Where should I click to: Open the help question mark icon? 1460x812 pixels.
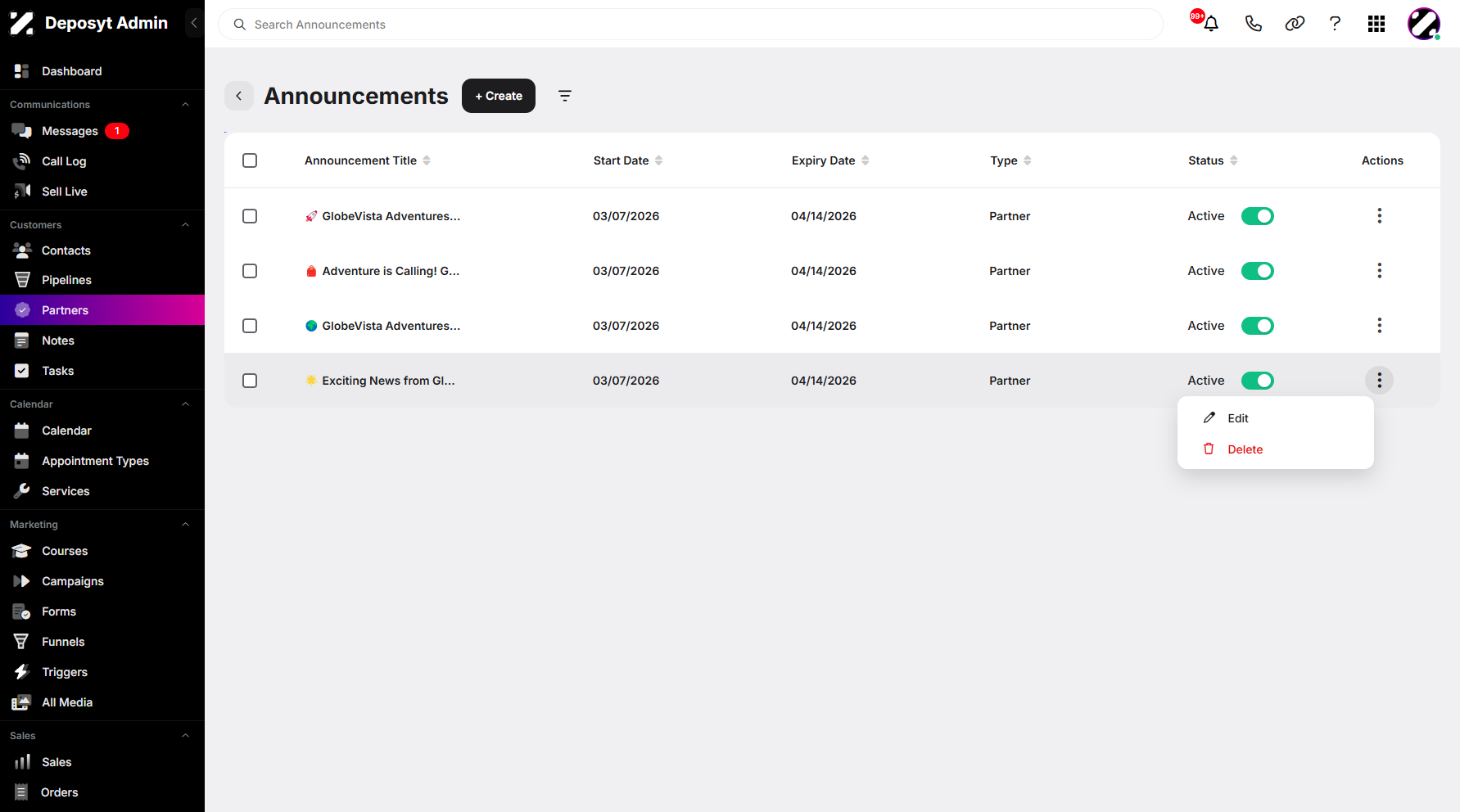point(1335,24)
